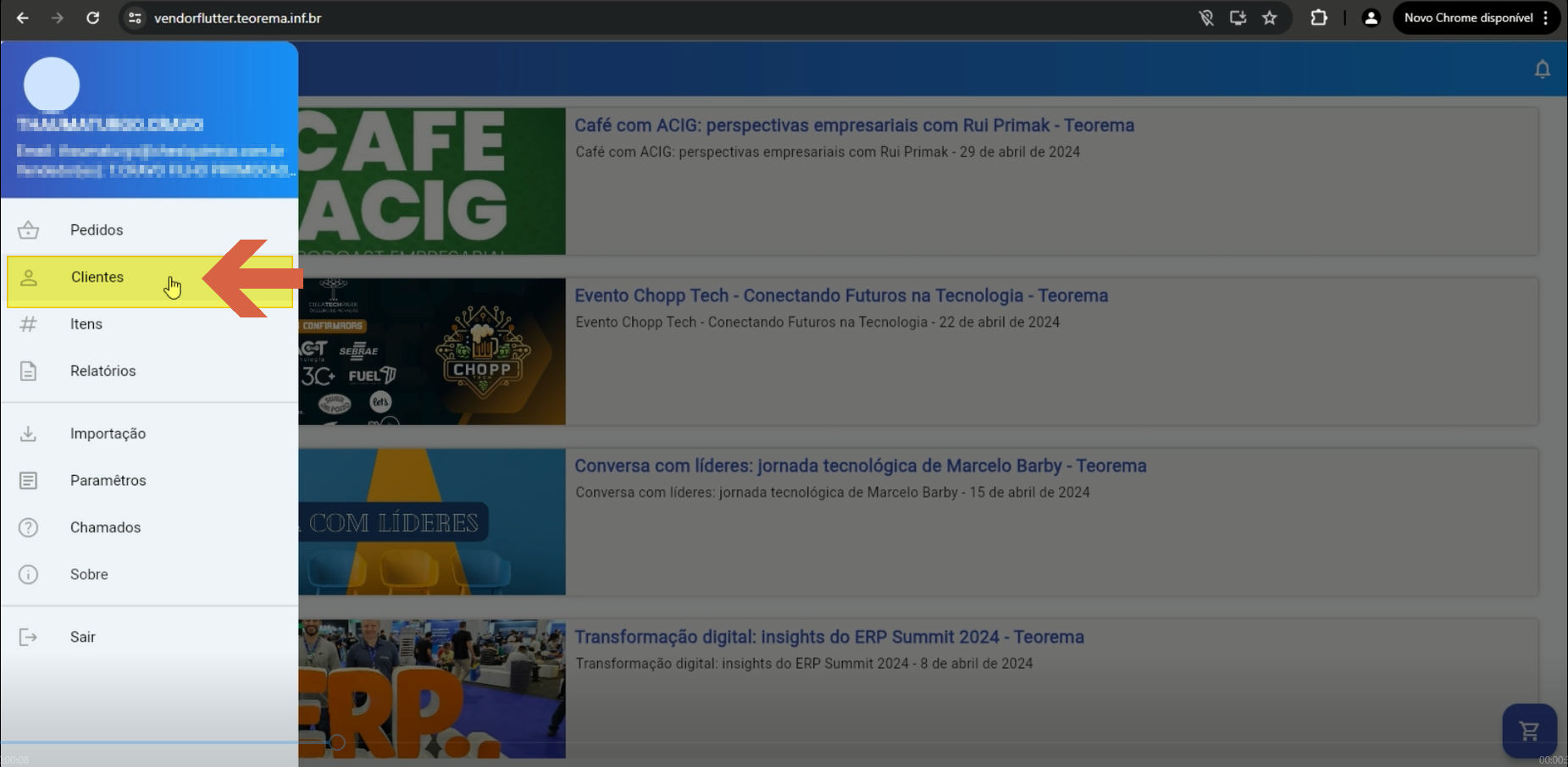
Task: Click the video progress bar handle
Action: coord(337,742)
